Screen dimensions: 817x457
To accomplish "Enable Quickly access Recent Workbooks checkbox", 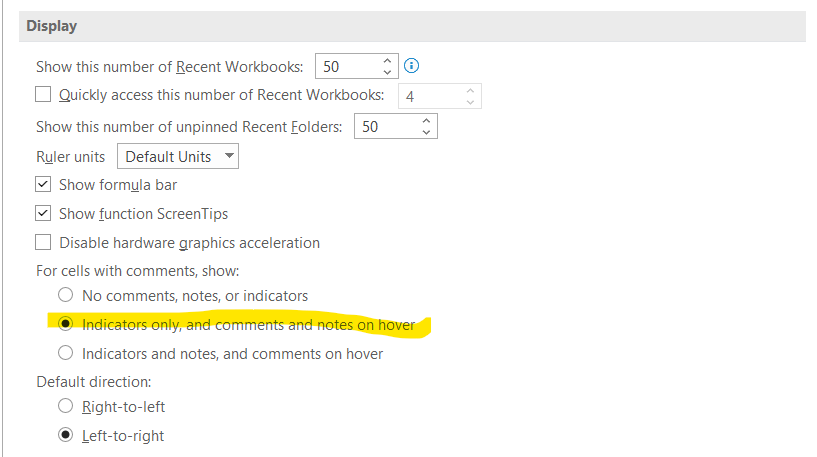I will pyautogui.click(x=43, y=94).
